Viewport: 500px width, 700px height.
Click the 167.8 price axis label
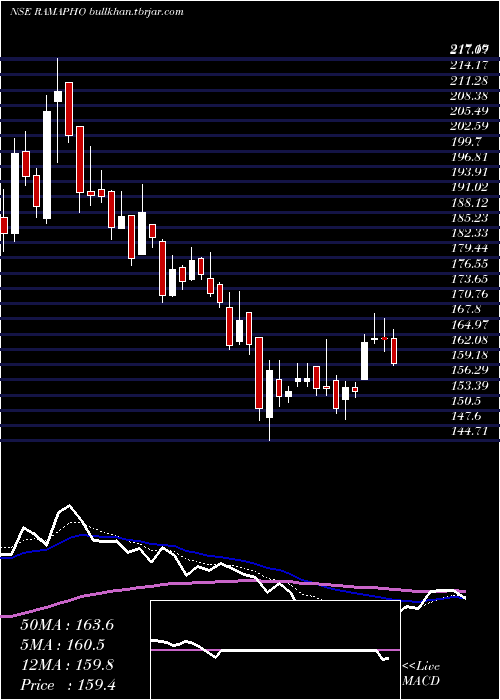click(466, 309)
